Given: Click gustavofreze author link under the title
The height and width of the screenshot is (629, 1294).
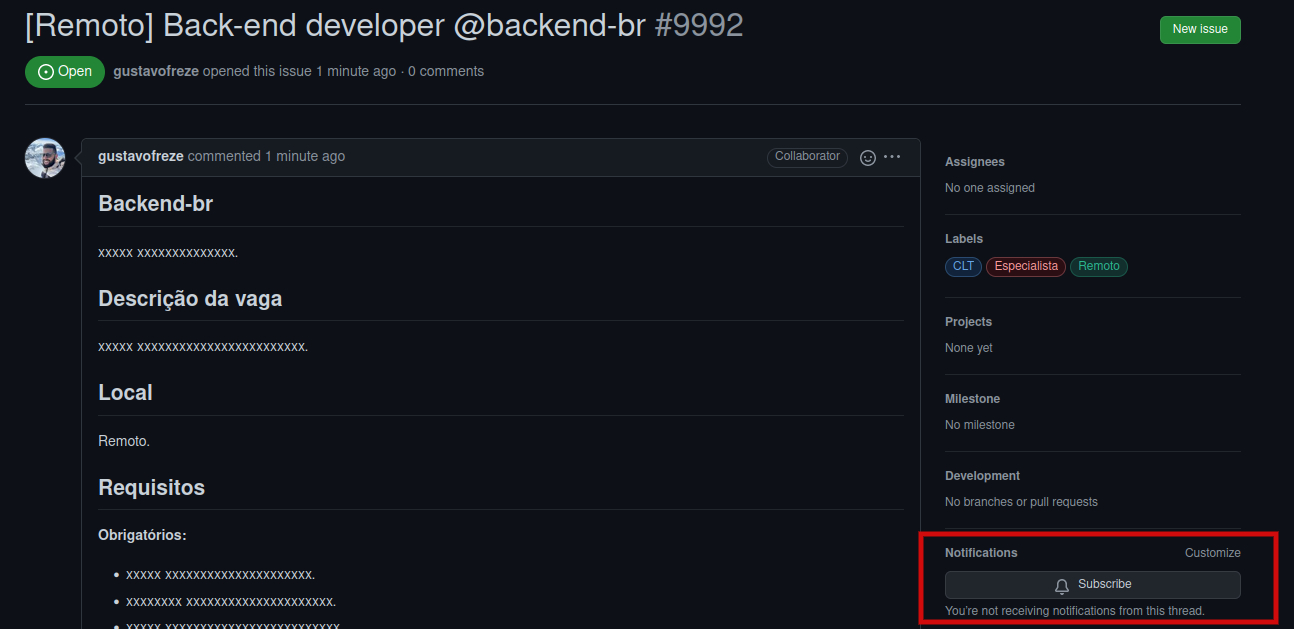Looking at the screenshot, I should coord(156,71).
